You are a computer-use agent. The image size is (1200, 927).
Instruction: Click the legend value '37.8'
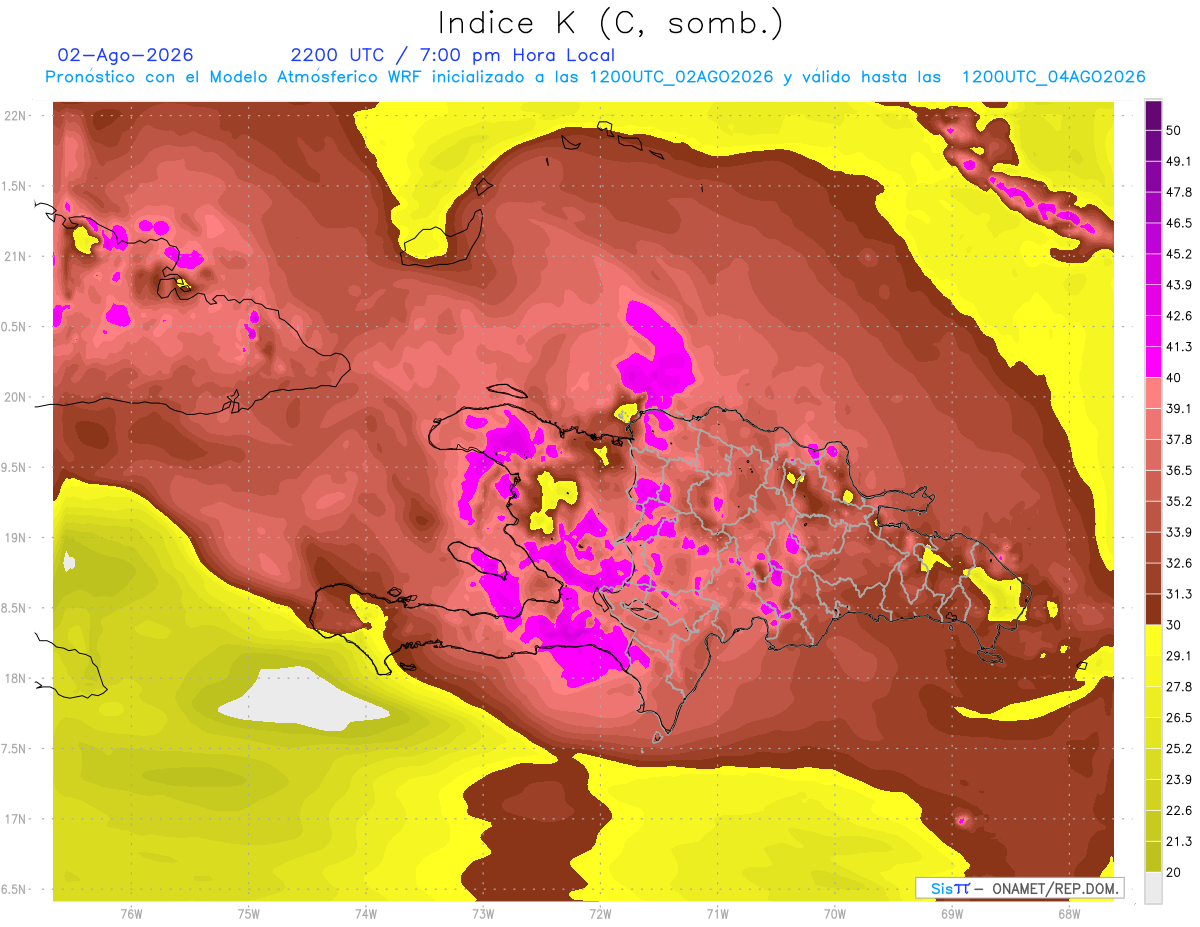pos(1179,439)
